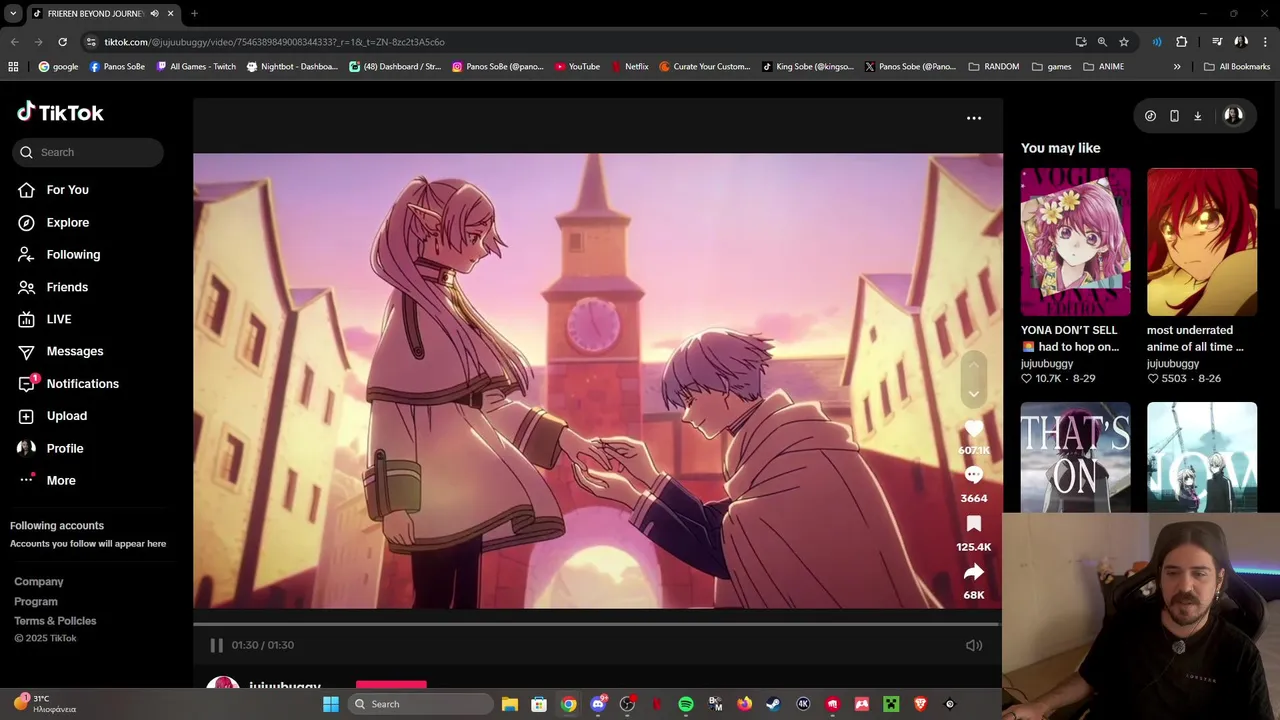This screenshot has width=1280, height=720.
Task: Go to the previous video with the up chevron
Action: click(x=973, y=366)
